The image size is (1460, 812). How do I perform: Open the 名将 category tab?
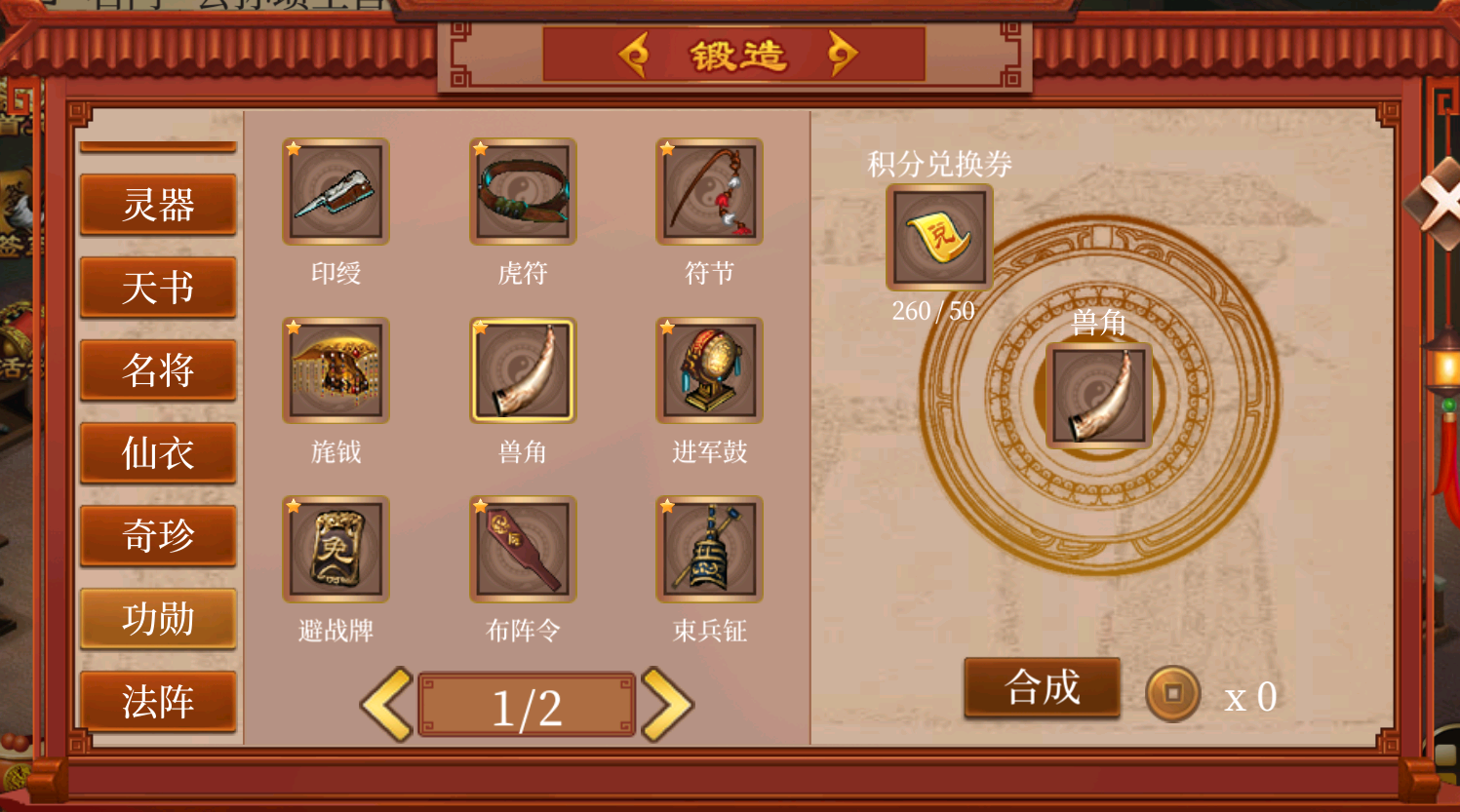pos(158,370)
